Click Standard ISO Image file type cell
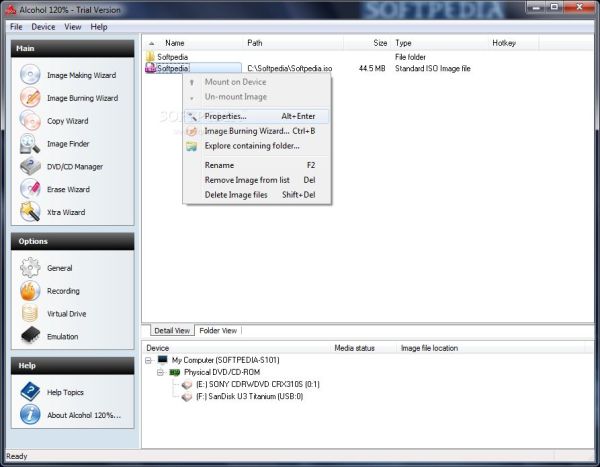Viewport: 600px width, 467px height. (x=433, y=69)
